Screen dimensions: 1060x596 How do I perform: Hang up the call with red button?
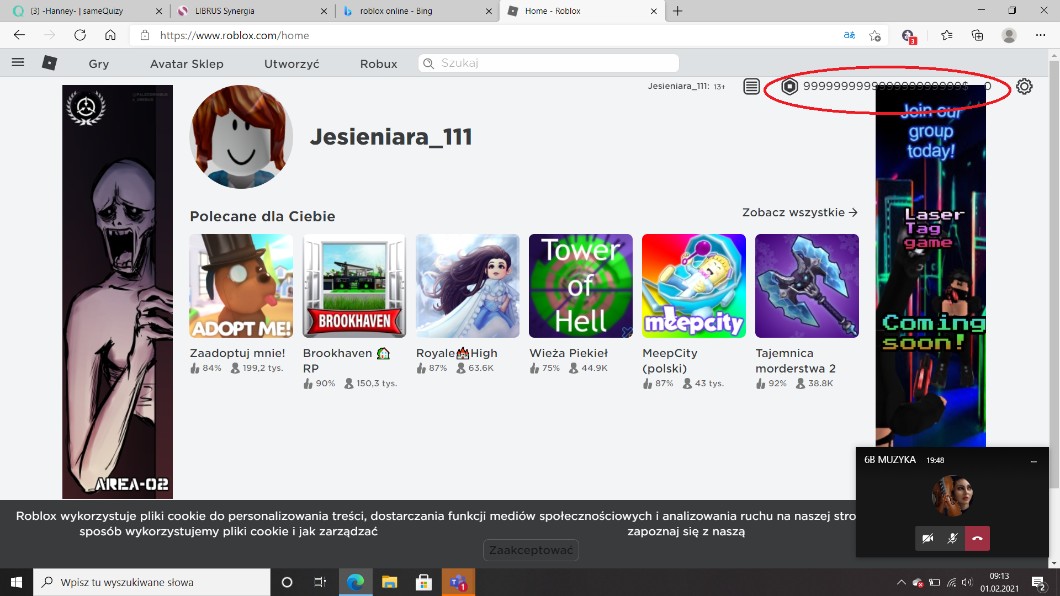(977, 538)
